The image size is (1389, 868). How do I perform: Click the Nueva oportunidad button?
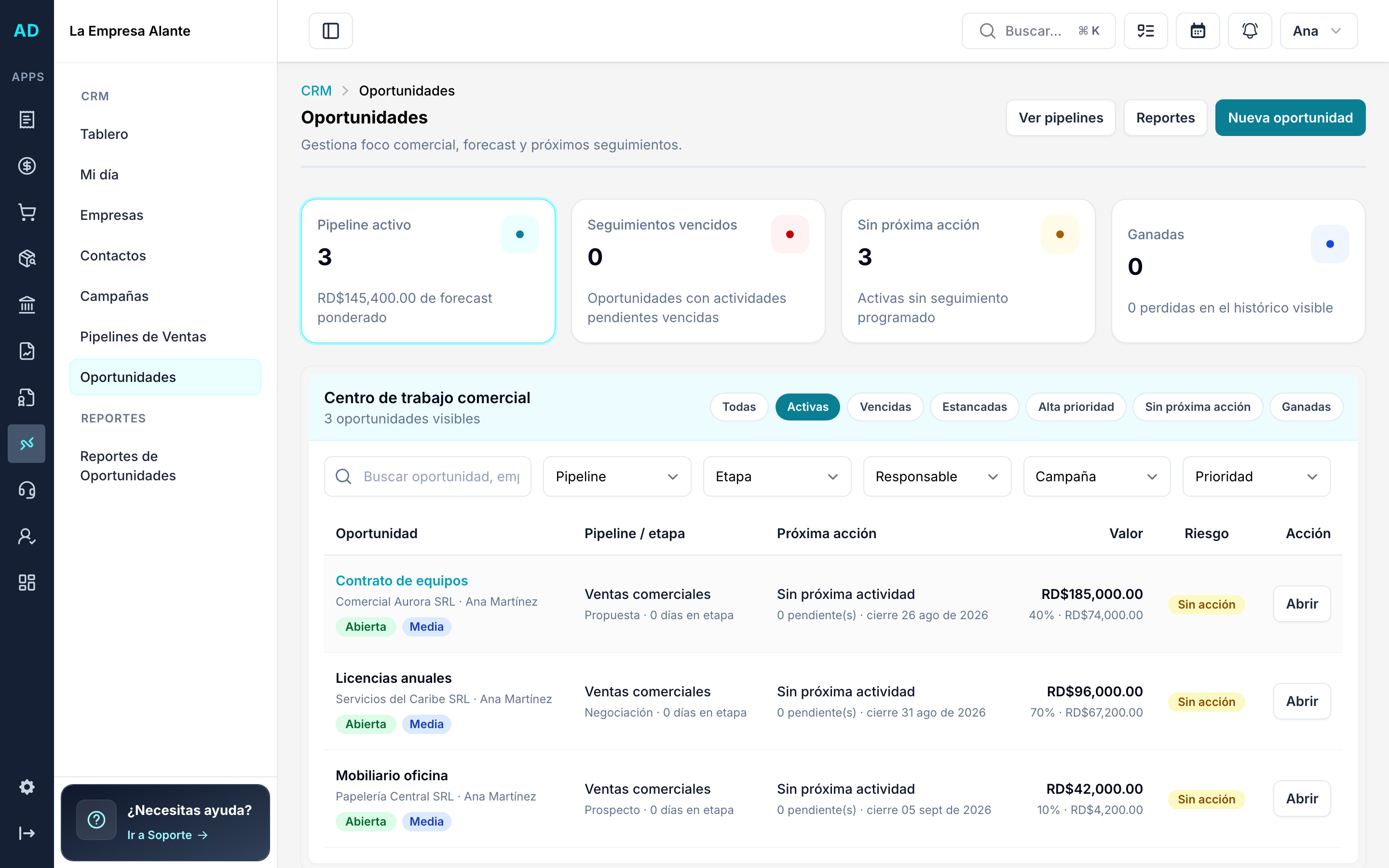point(1290,118)
